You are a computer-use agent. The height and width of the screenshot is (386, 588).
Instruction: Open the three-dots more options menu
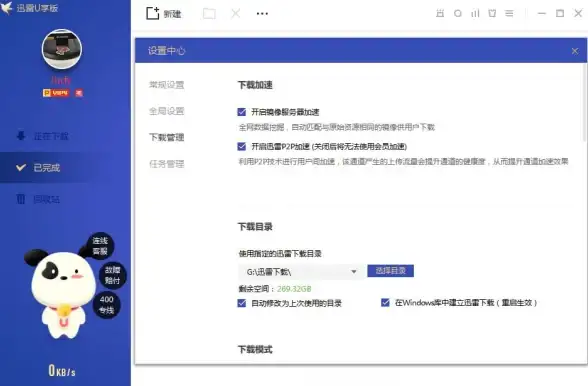pyautogui.click(x=262, y=14)
